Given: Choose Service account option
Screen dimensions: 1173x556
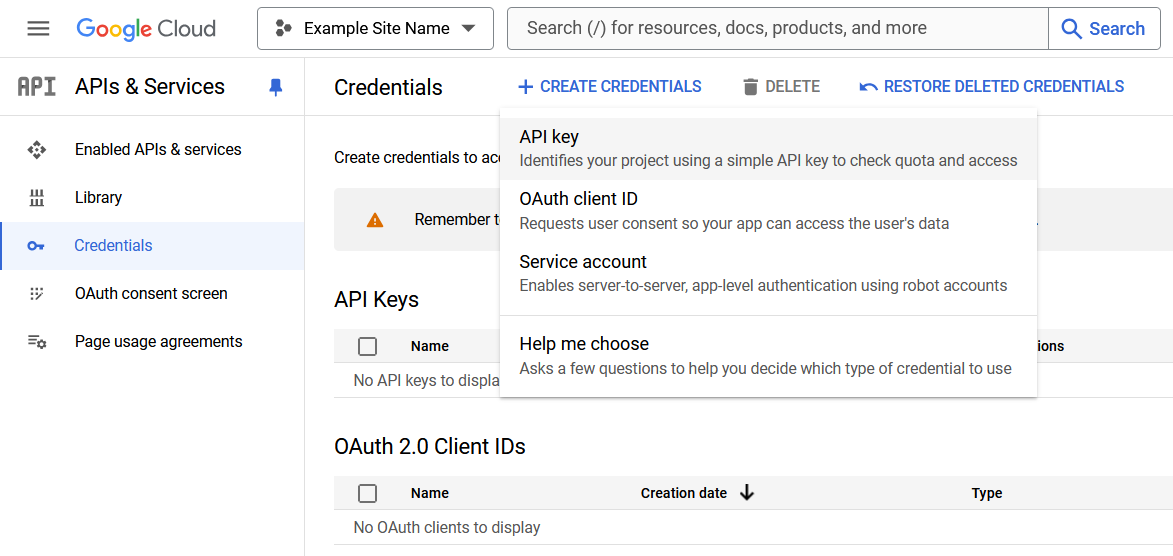Looking at the screenshot, I should point(768,273).
